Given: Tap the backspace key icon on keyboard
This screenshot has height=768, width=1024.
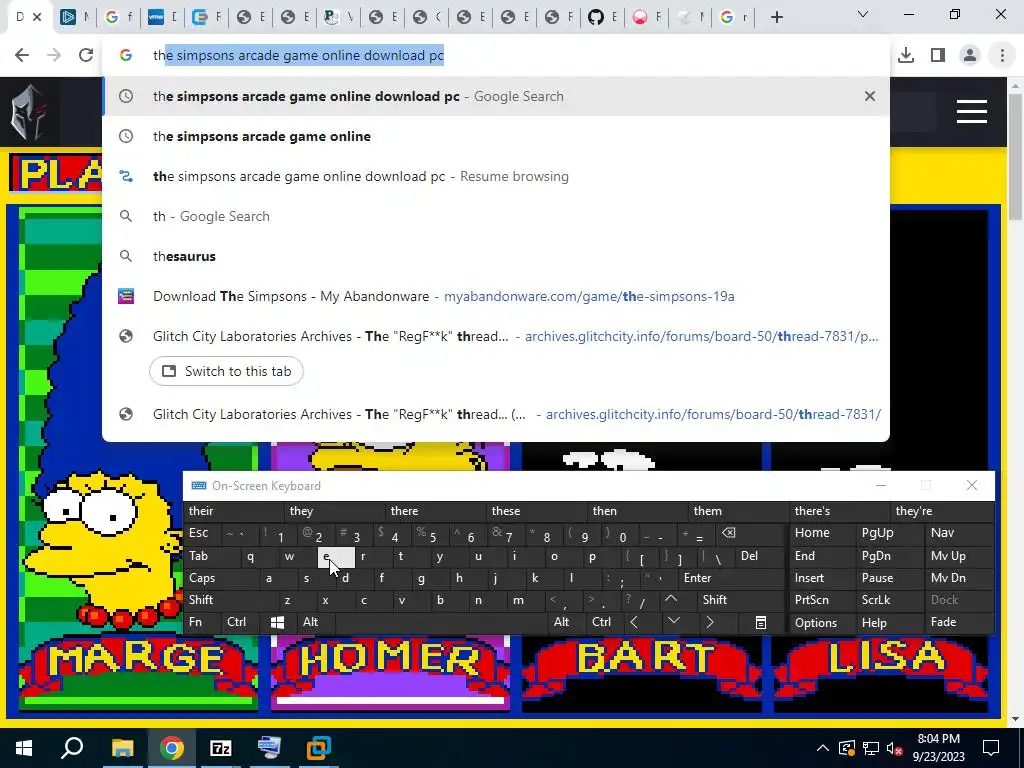Looking at the screenshot, I should 729,533.
